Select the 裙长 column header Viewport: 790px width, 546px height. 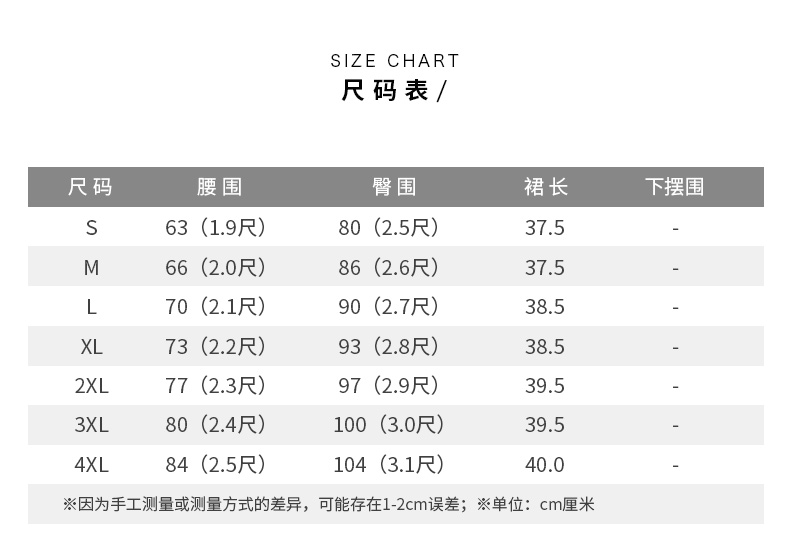(x=545, y=187)
